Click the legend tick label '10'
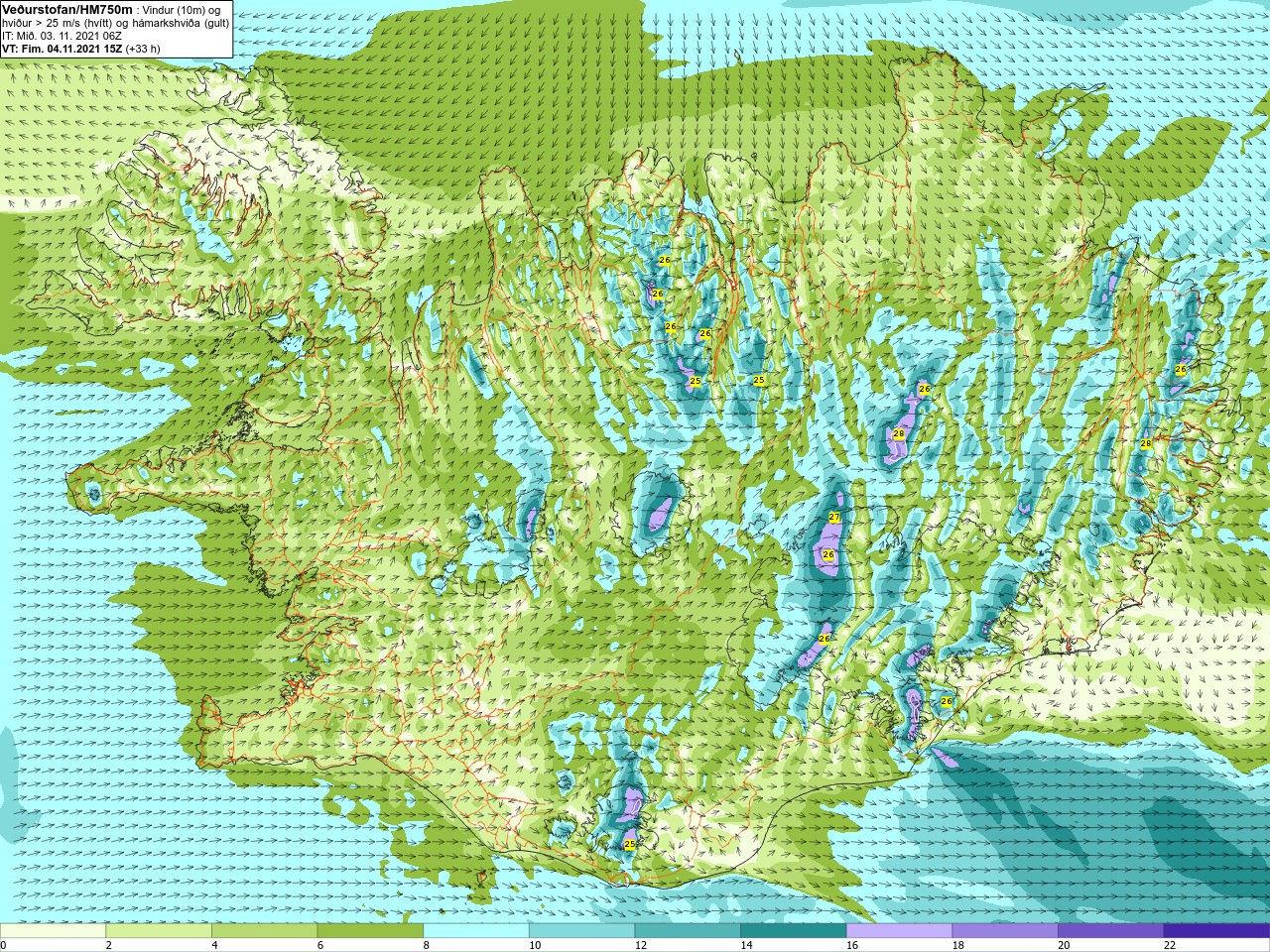The image size is (1270, 952). pos(535,945)
